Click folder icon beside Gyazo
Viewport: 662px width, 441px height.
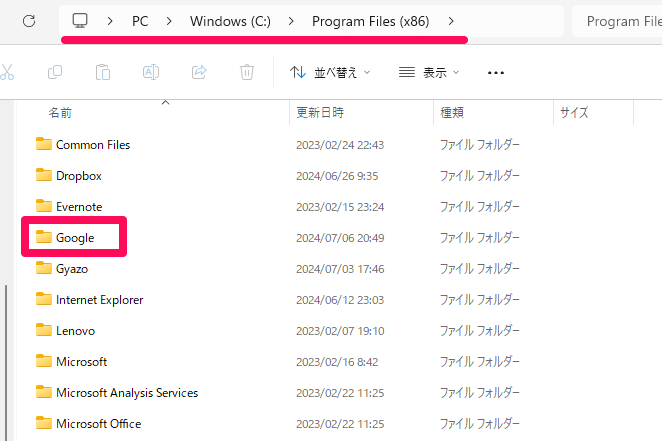[44, 268]
